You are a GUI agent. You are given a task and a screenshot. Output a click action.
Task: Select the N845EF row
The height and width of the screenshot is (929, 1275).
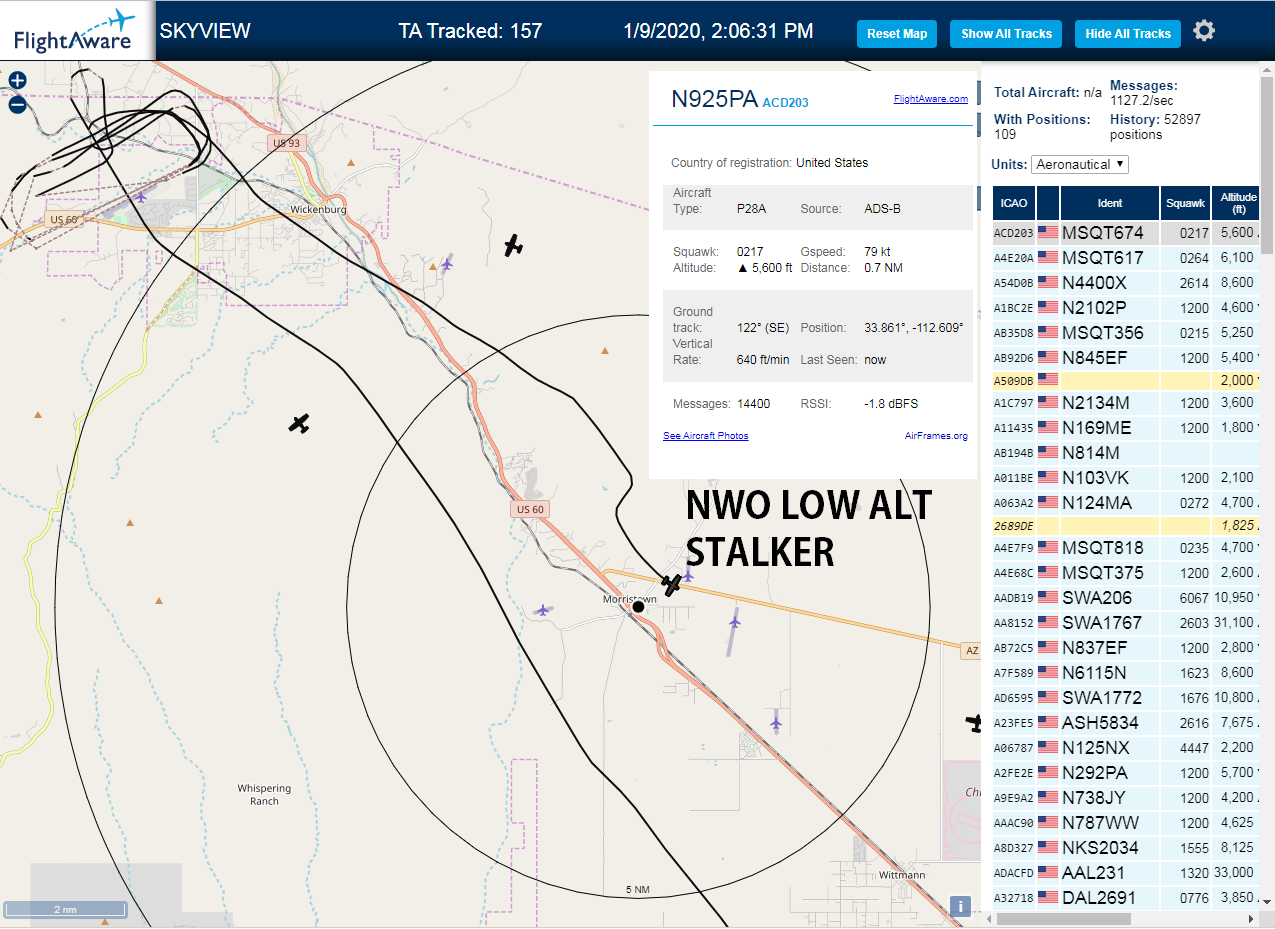[x=1127, y=357]
